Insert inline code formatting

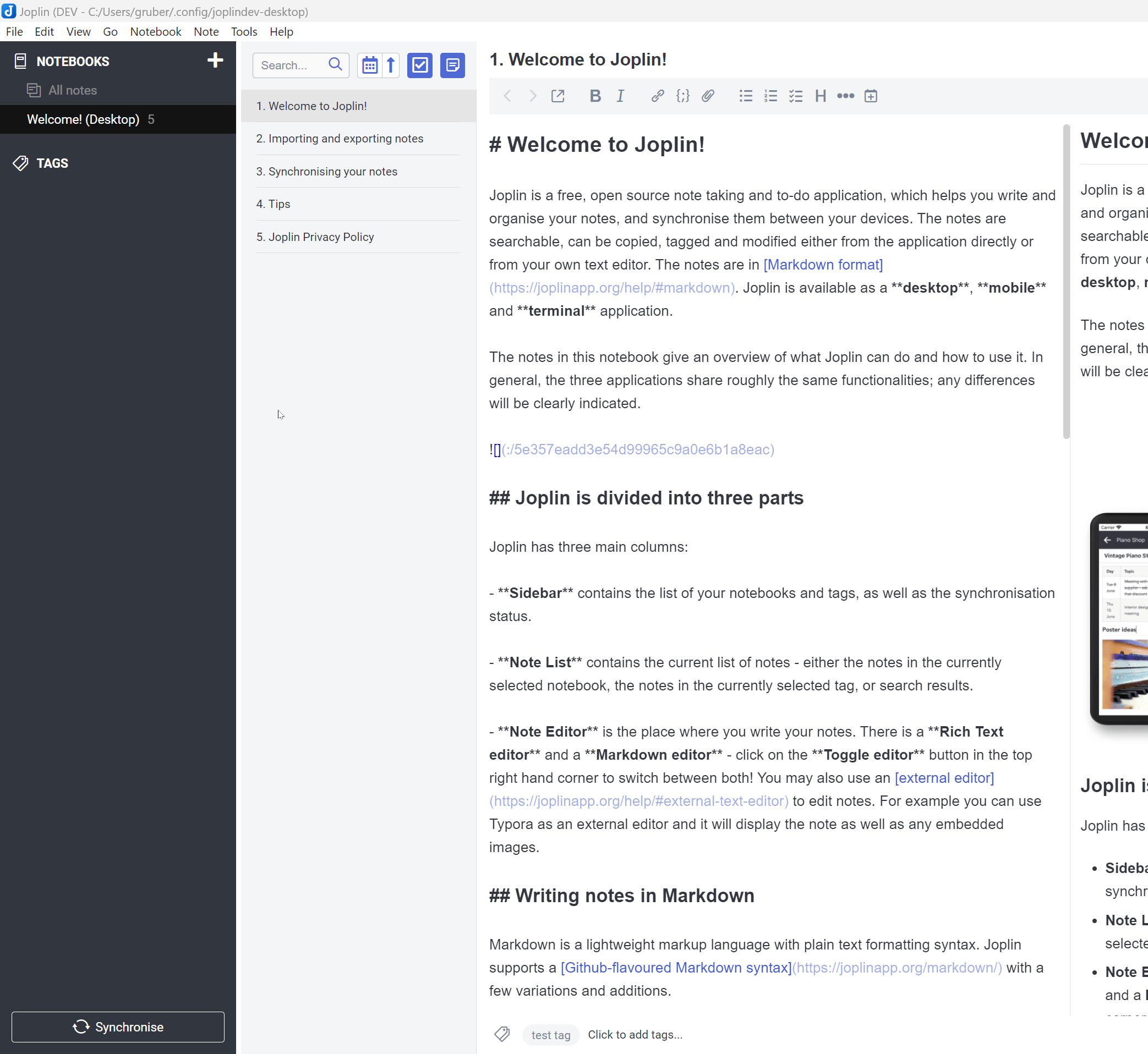click(682, 96)
